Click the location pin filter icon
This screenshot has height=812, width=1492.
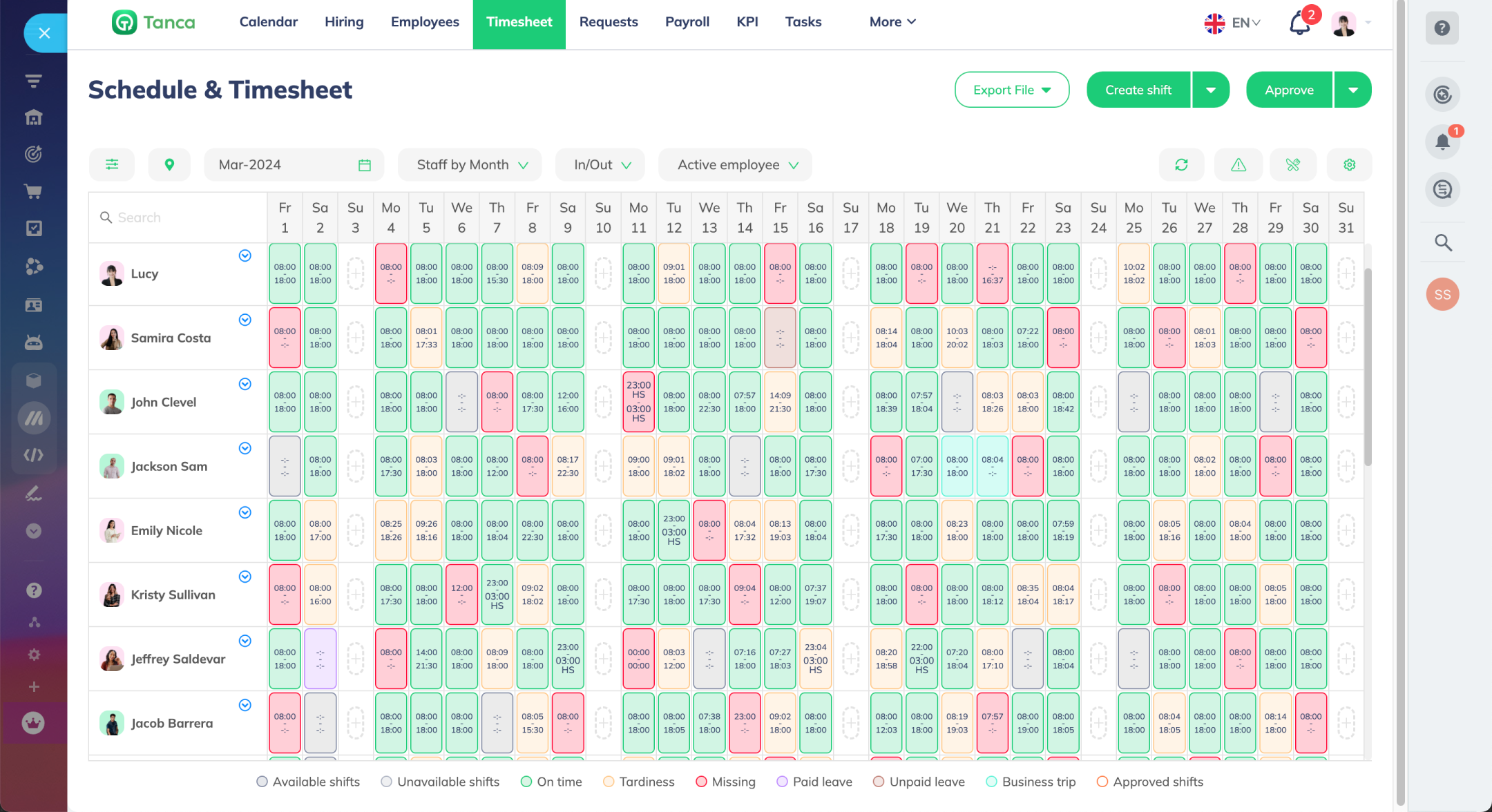click(x=169, y=164)
